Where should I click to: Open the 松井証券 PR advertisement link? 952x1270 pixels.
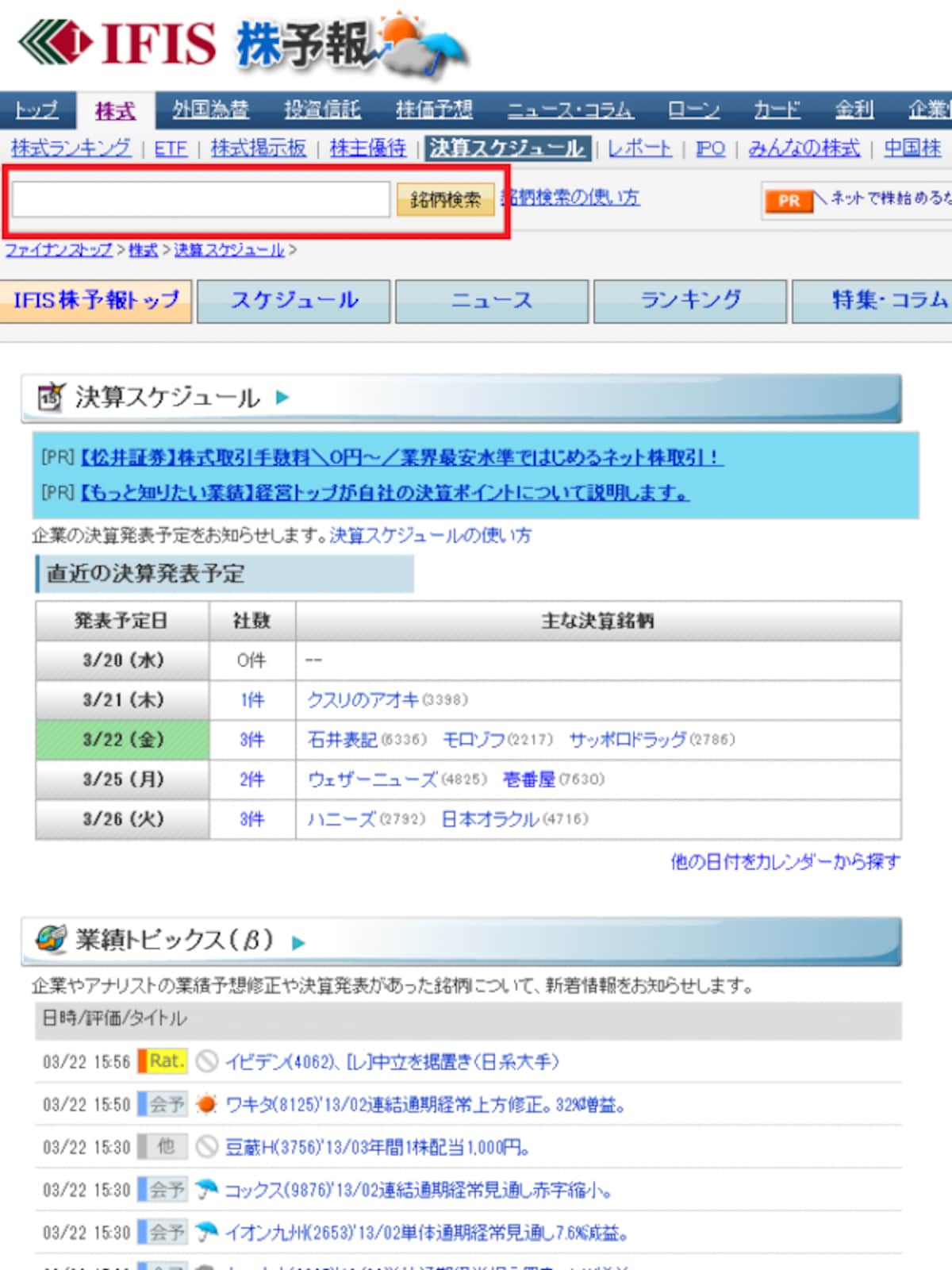pyautogui.click(x=402, y=457)
